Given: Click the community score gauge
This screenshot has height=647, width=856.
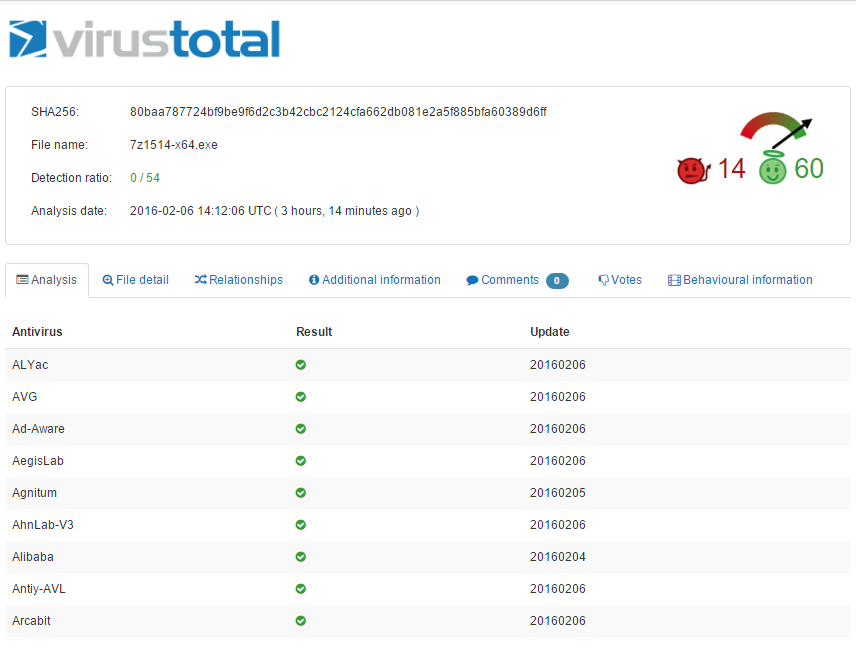Looking at the screenshot, I should click(x=776, y=129).
